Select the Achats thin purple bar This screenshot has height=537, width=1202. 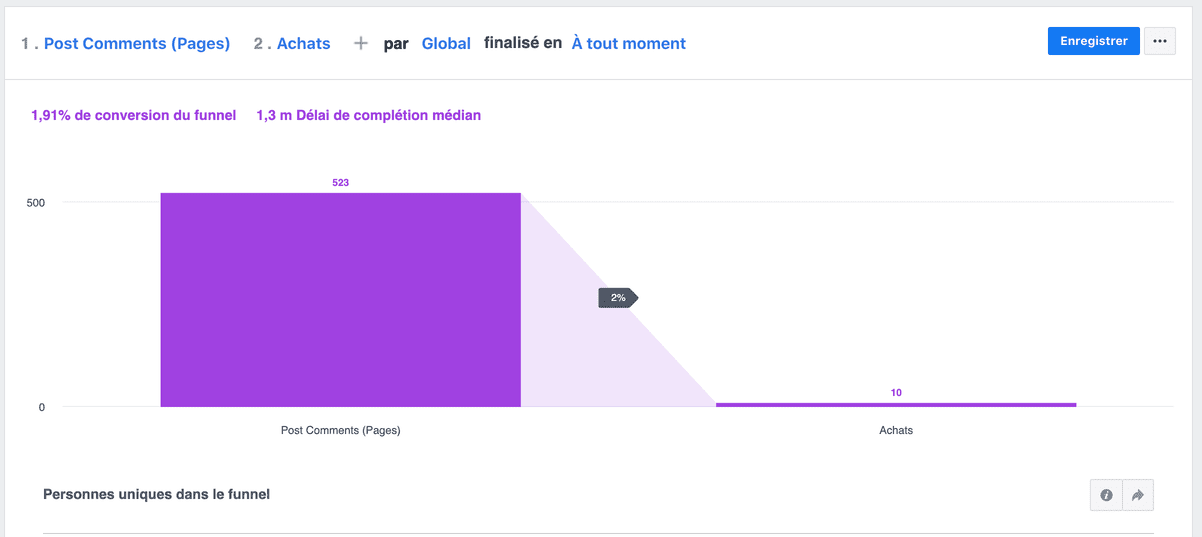pyautogui.click(x=896, y=405)
